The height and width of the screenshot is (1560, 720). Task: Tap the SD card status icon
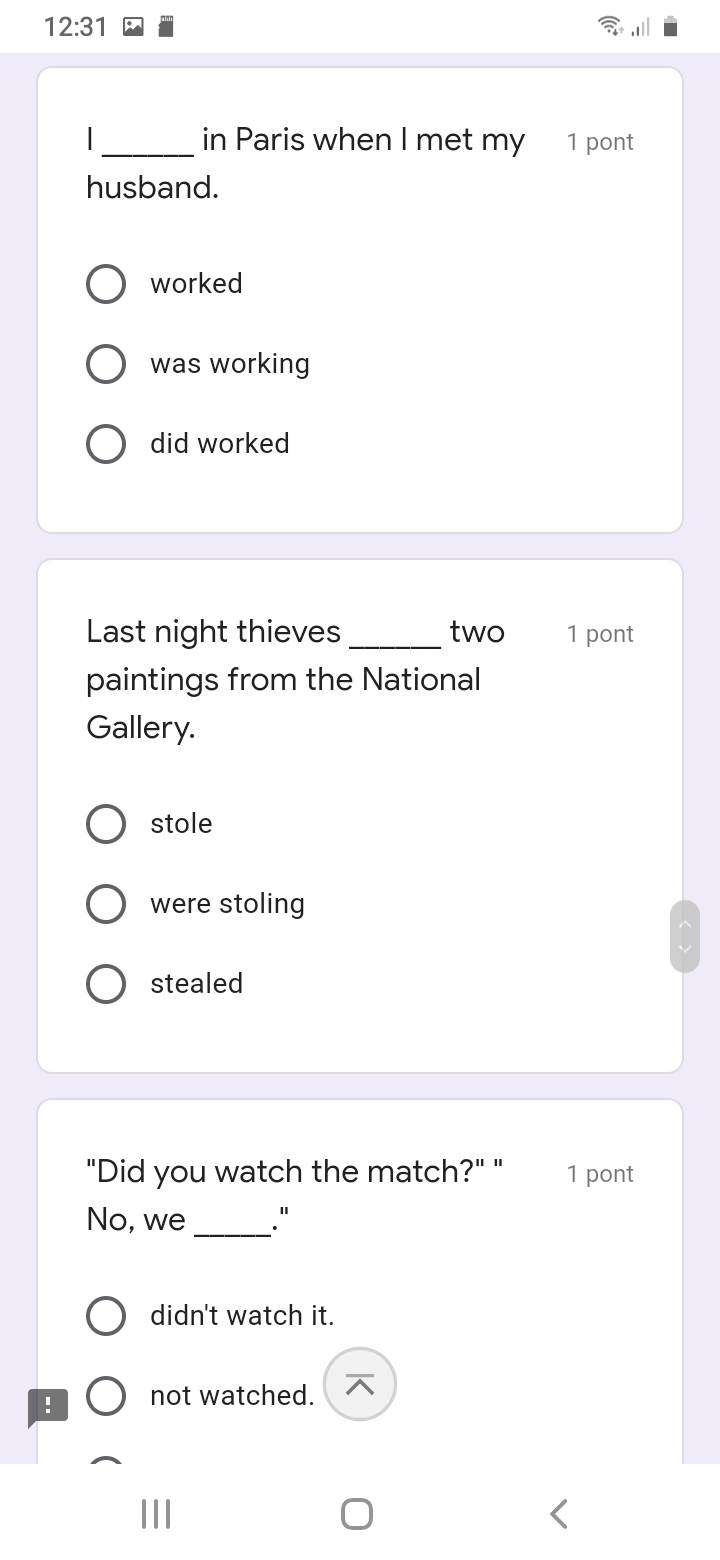point(167,27)
